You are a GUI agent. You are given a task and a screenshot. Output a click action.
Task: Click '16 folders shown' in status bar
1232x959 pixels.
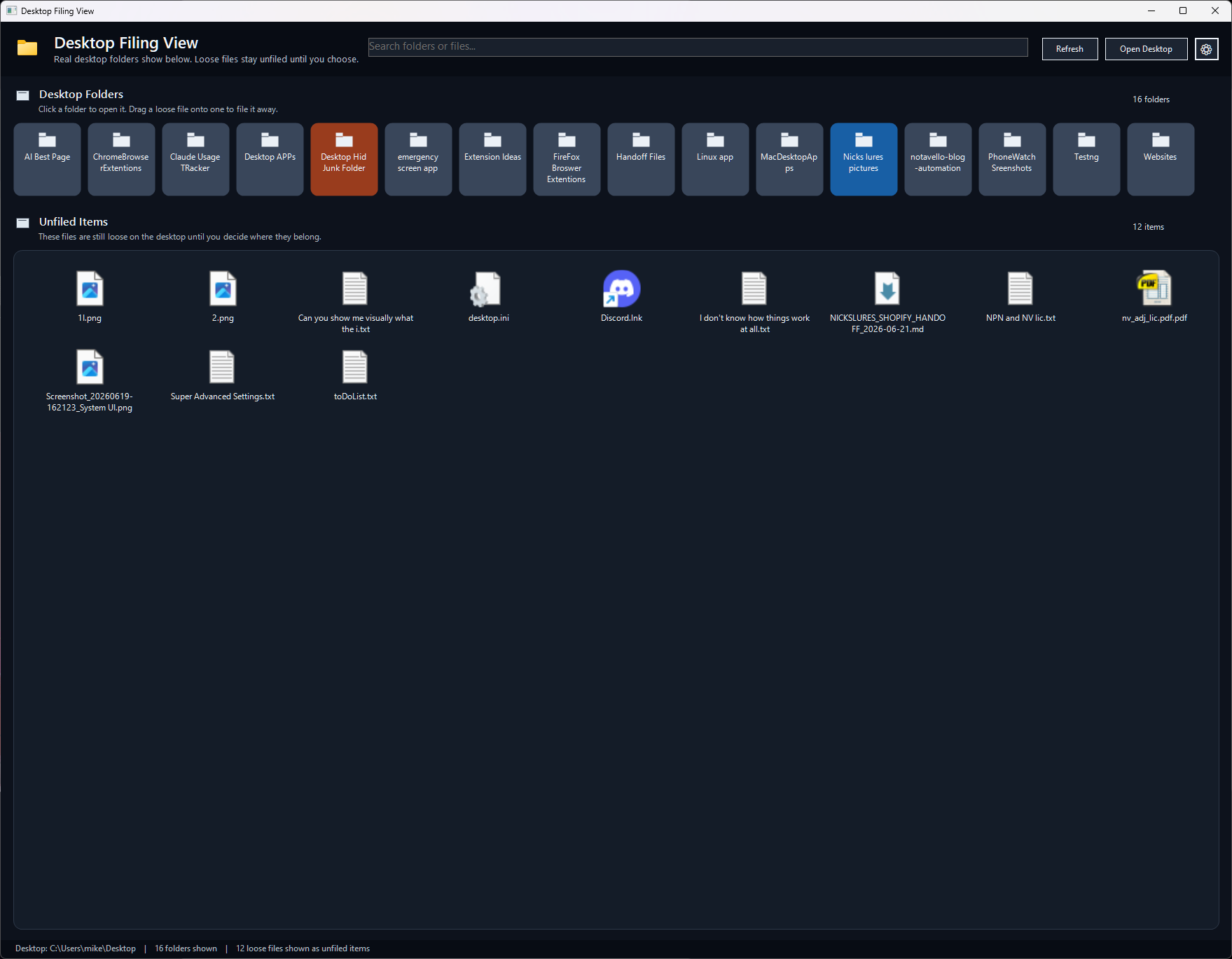pos(186,948)
